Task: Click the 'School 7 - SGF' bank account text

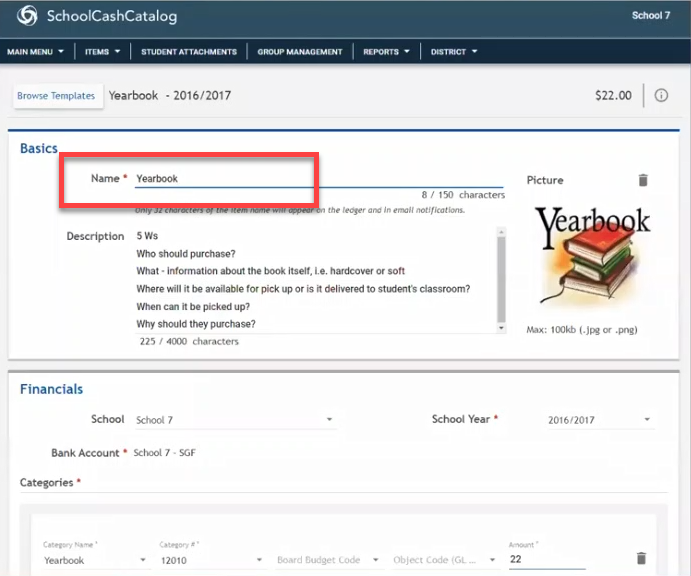Action: click(x=164, y=453)
